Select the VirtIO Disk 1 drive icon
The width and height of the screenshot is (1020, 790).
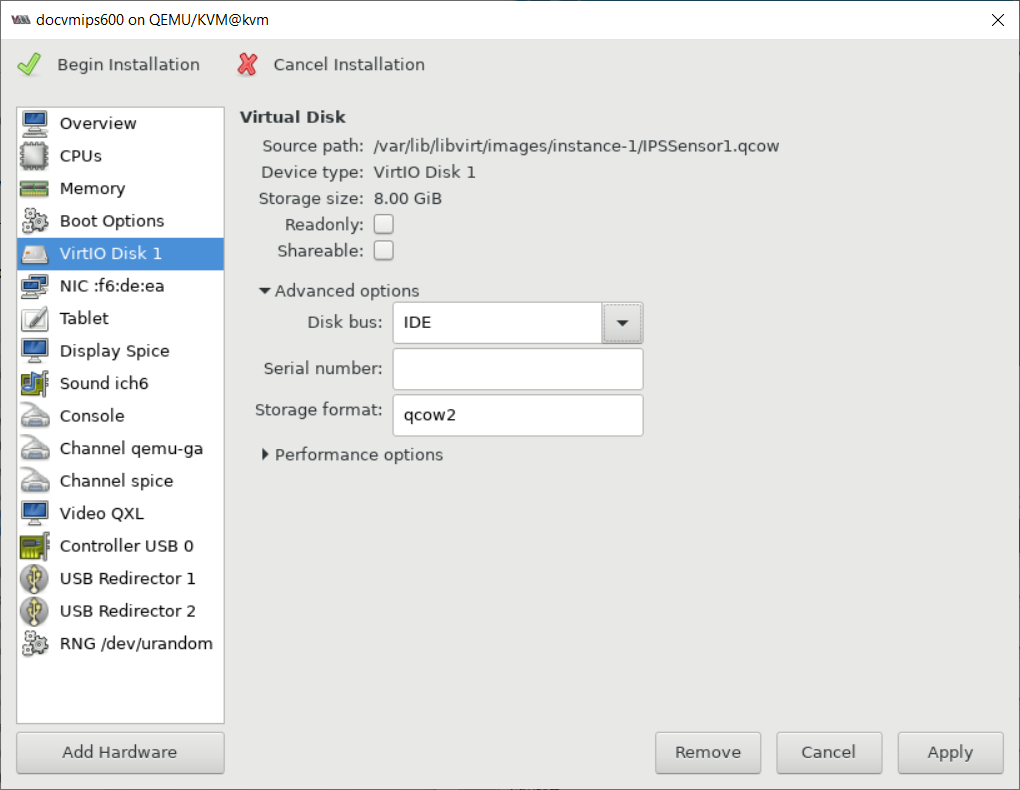(34, 254)
